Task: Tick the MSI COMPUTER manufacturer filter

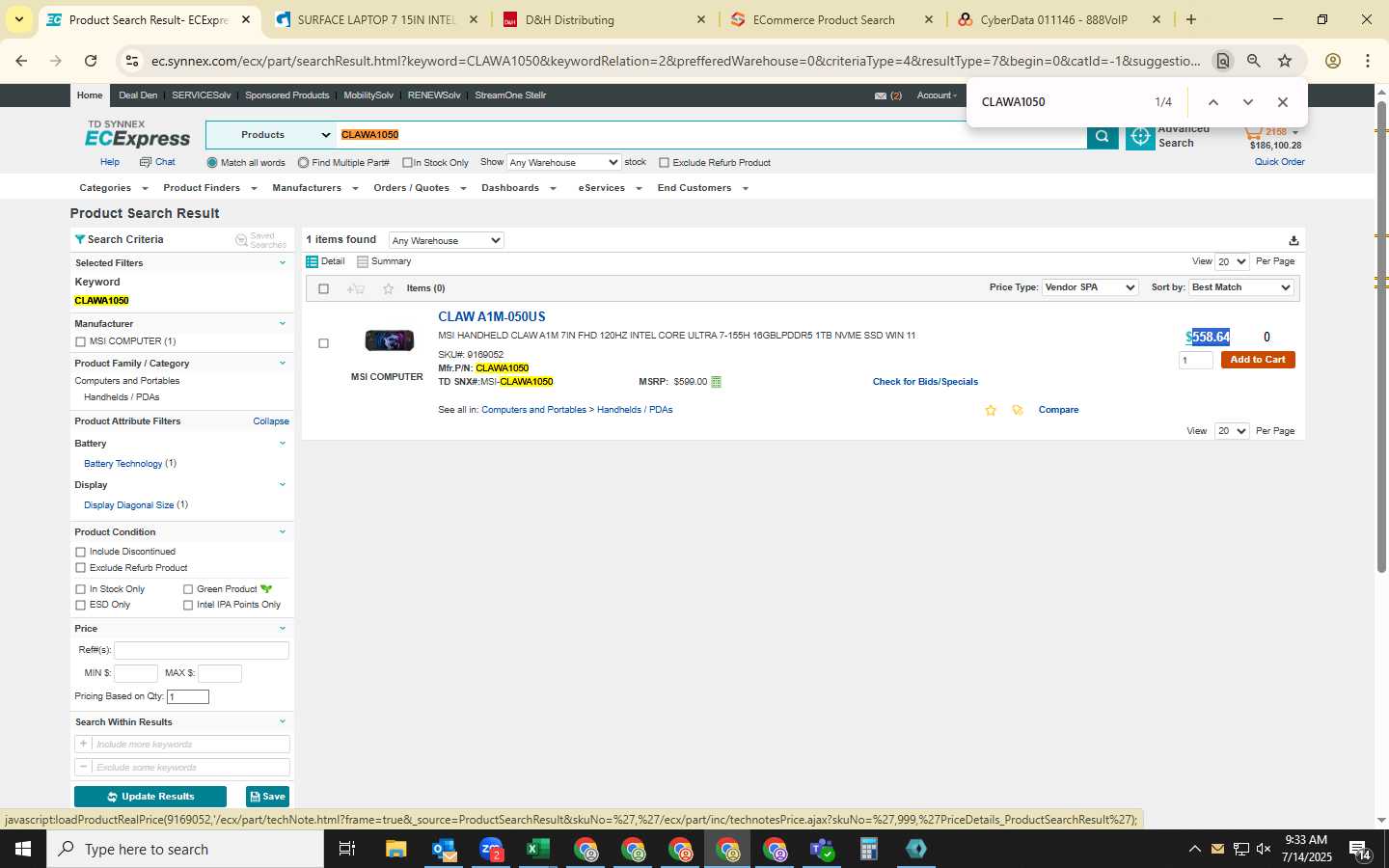Action: (x=80, y=341)
